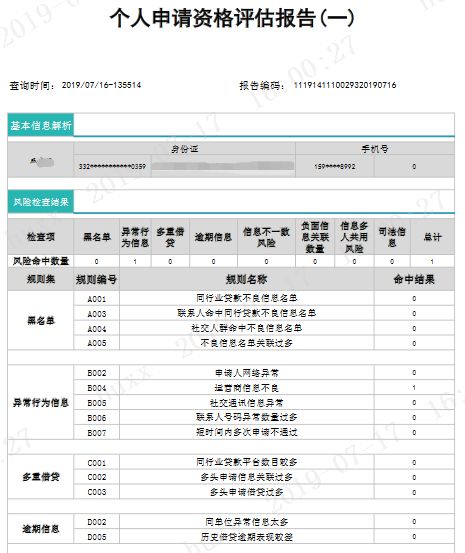Click the 规则名称 column header
Image resolution: width=465 pixels, height=553 pixels.
(246, 280)
